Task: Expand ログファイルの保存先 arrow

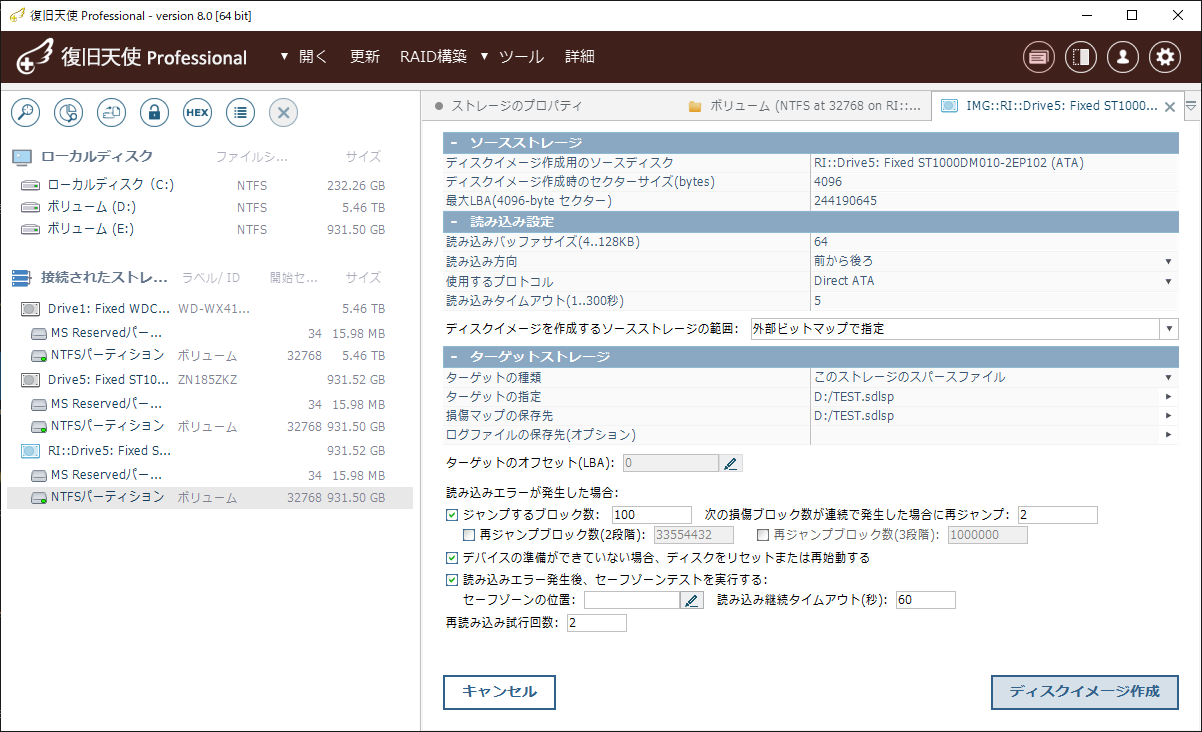Action: (1168, 435)
